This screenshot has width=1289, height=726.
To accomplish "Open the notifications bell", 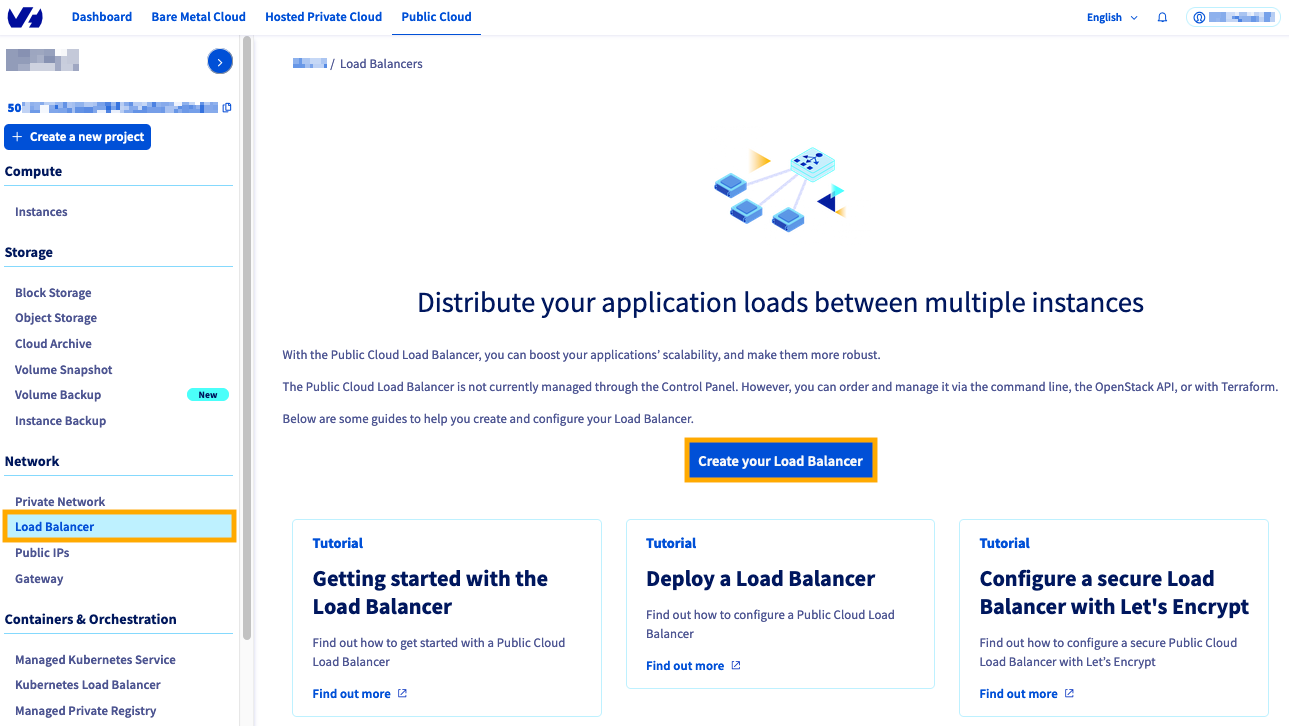I will coord(1162,17).
